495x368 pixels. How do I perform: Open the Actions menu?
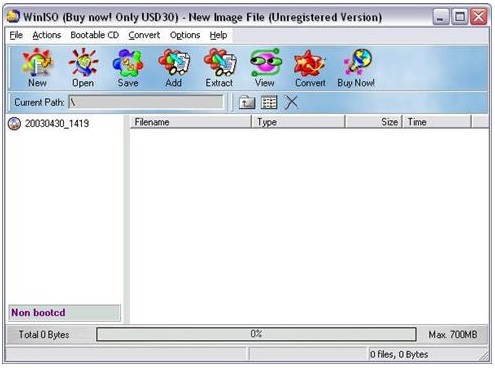(47, 35)
